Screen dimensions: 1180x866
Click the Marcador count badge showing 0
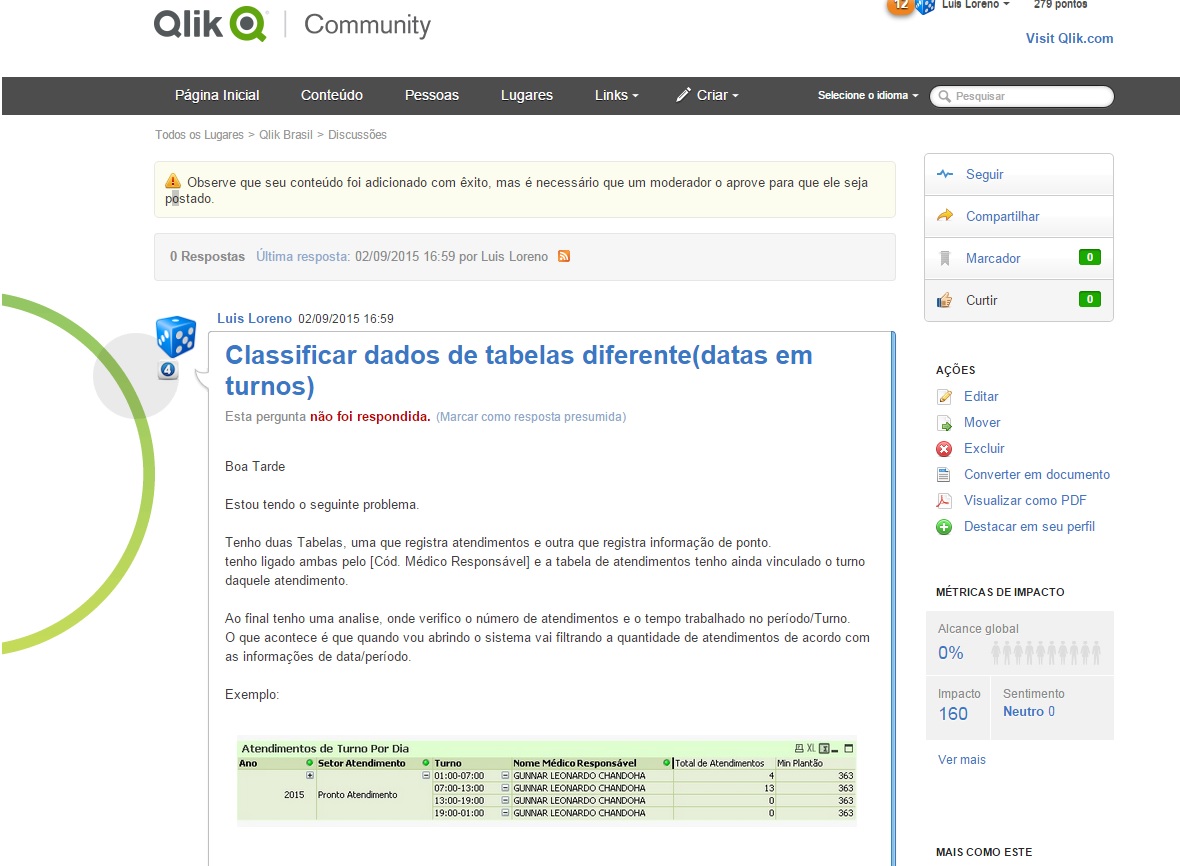pyautogui.click(x=1090, y=257)
